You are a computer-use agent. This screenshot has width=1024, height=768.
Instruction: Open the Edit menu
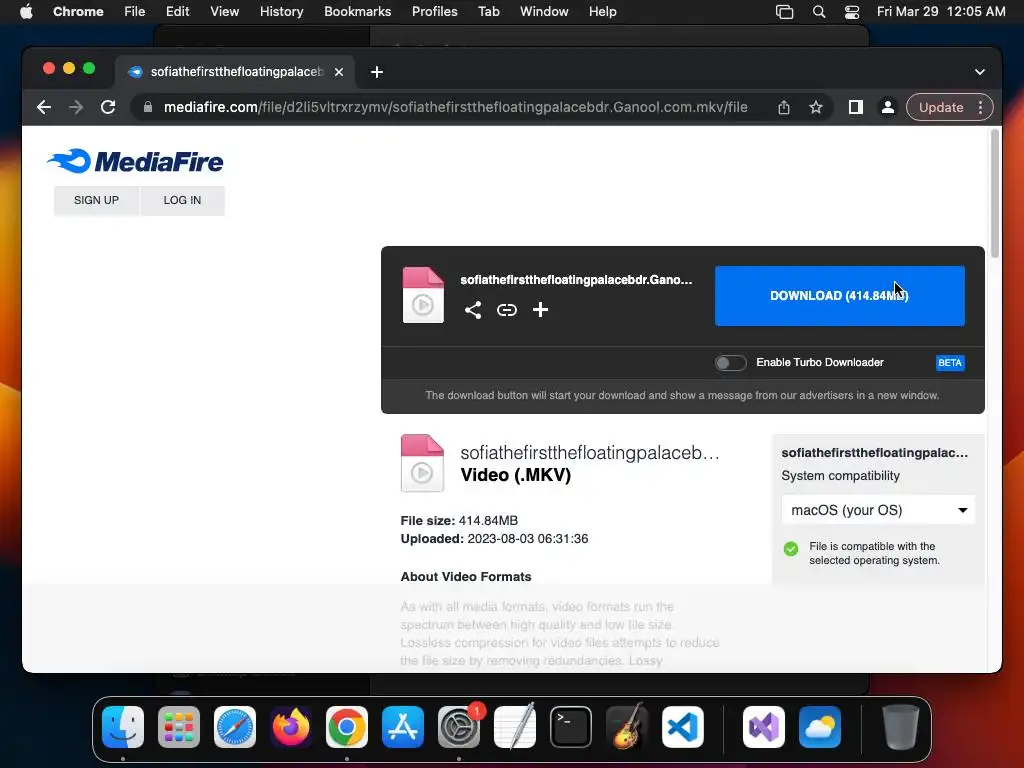(177, 12)
